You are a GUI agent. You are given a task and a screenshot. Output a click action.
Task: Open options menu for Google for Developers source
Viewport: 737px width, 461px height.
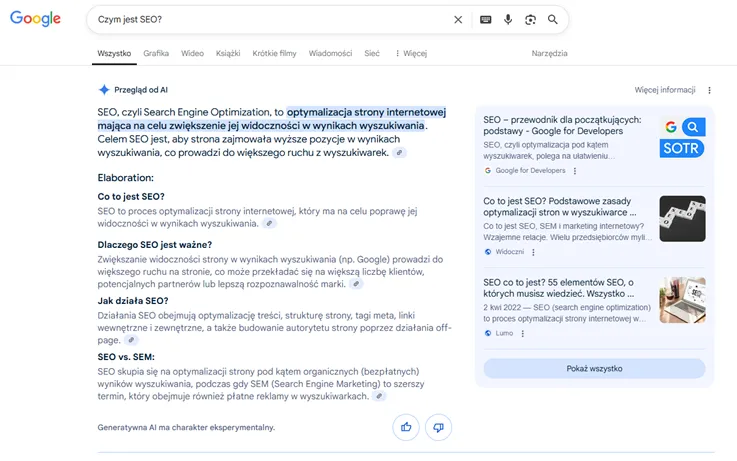(x=575, y=171)
